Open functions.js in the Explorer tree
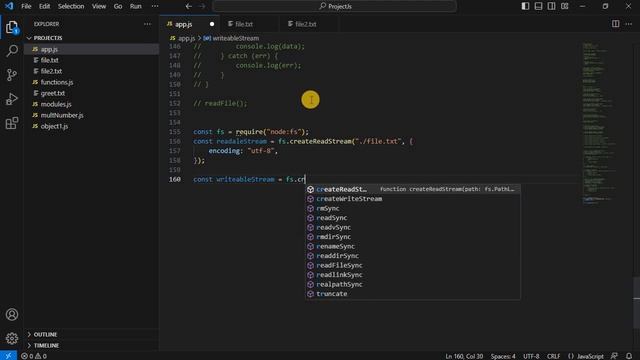Viewport: 640px width, 360px height. click(91, 82)
